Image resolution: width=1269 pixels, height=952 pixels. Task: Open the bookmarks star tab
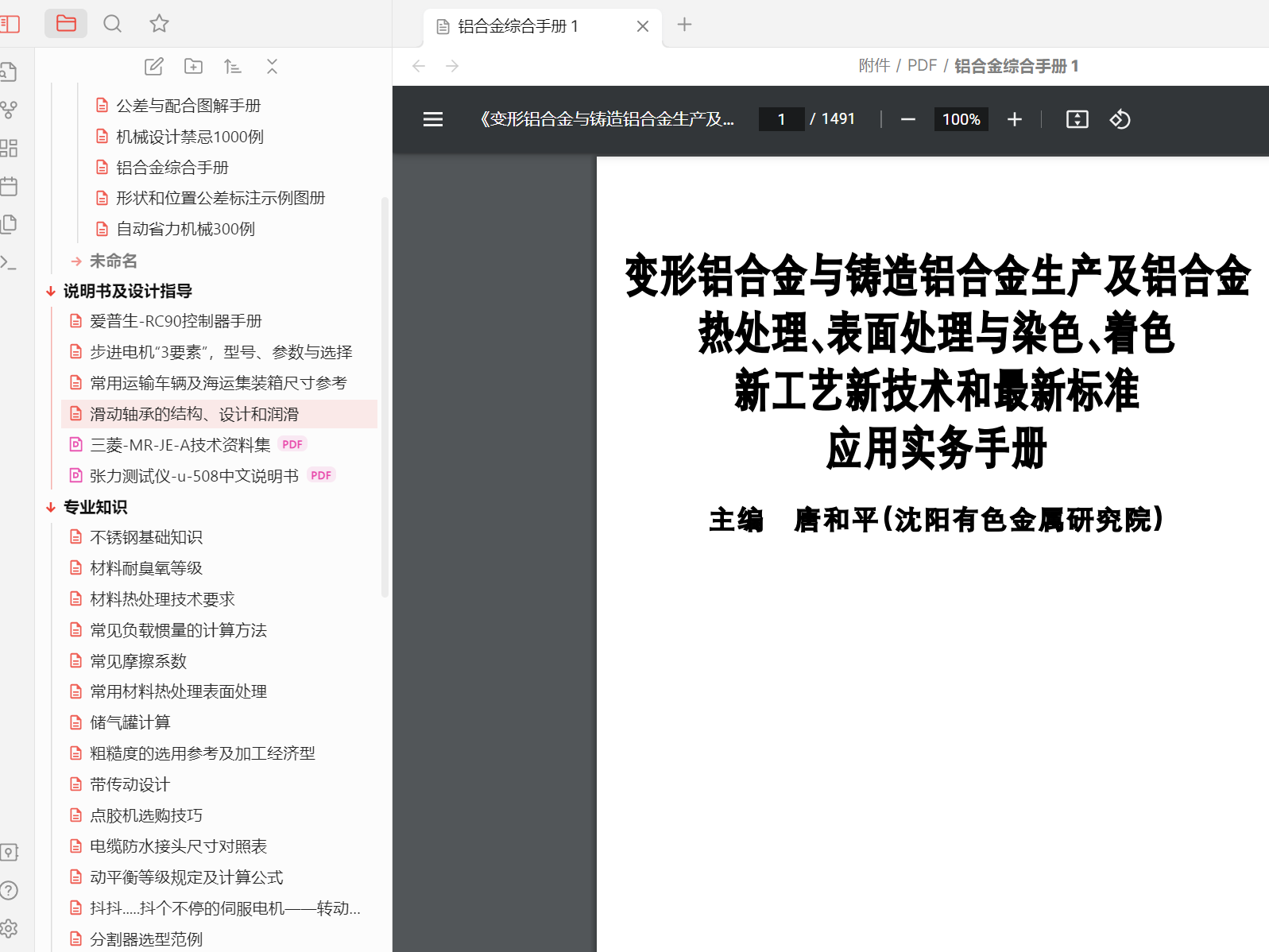tap(159, 24)
